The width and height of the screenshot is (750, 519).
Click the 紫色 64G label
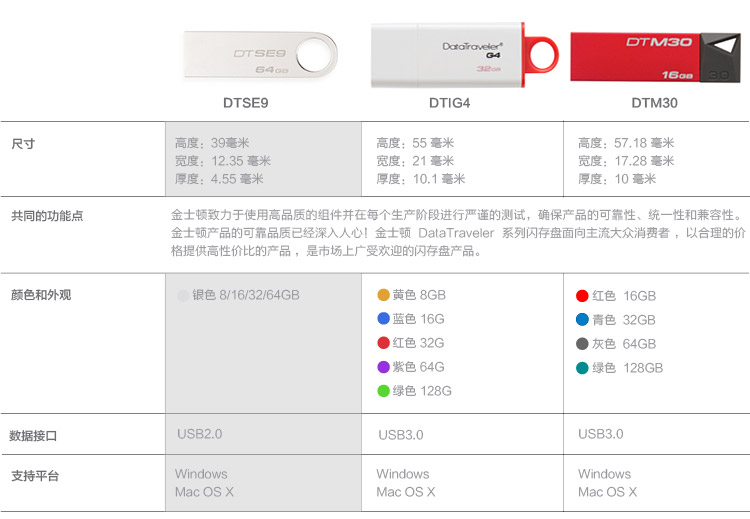click(419, 367)
